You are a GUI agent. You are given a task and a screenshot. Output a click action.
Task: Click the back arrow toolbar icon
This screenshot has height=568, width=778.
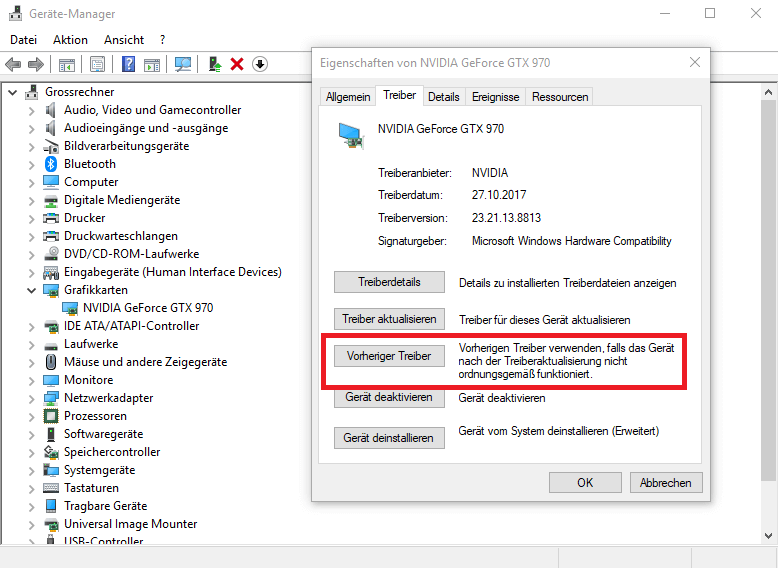pos(13,64)
